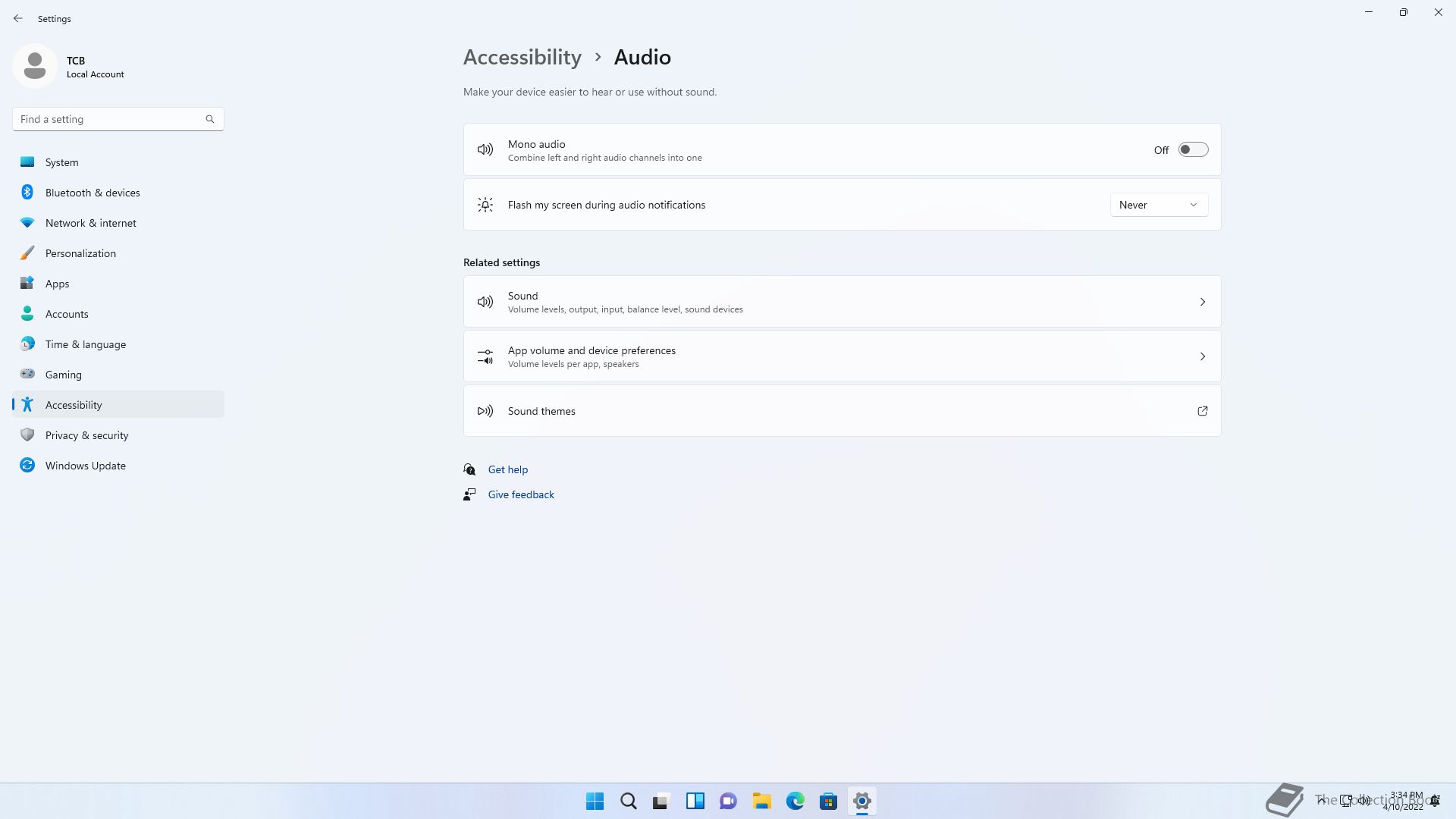
Task: Click the Give feedback icon
Action: (469, 494)
